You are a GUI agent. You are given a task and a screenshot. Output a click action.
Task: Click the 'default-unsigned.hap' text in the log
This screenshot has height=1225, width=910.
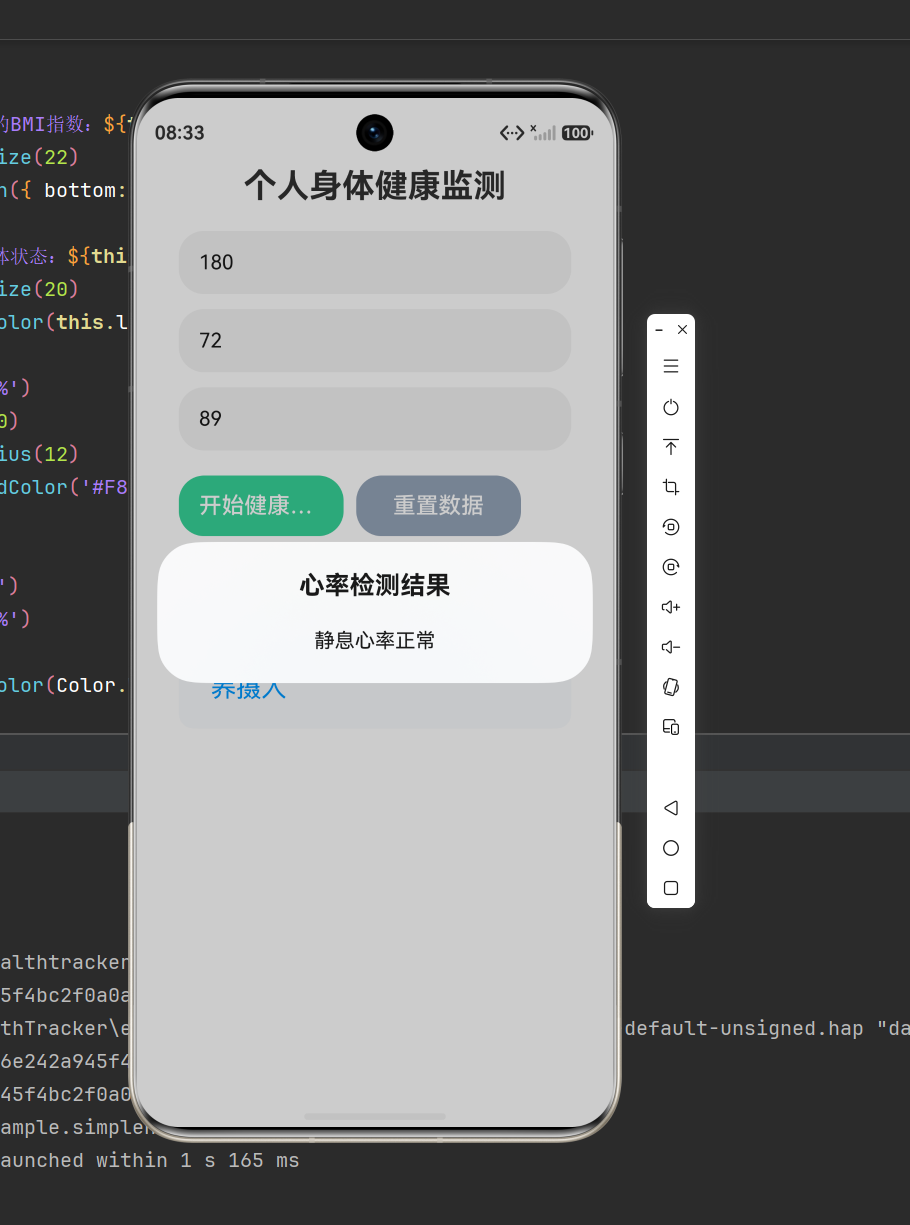pyautogui.click(x=744, y=1028)
